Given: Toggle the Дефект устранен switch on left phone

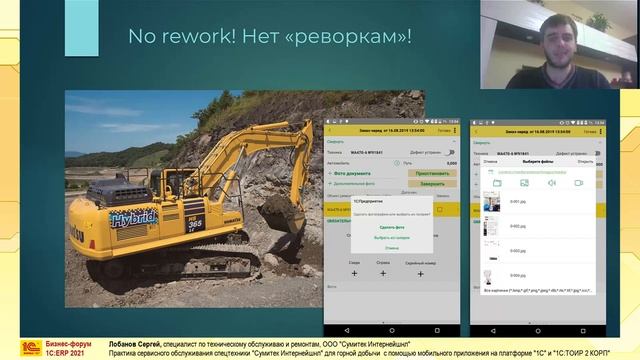Looking at the screenshot, I should click(450, 152).
